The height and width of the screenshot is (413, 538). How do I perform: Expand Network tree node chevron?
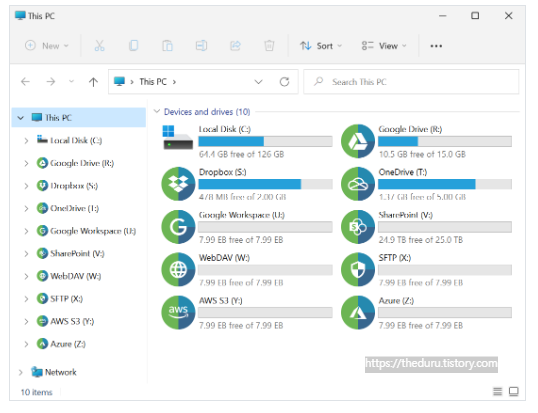tap(21, 372)
